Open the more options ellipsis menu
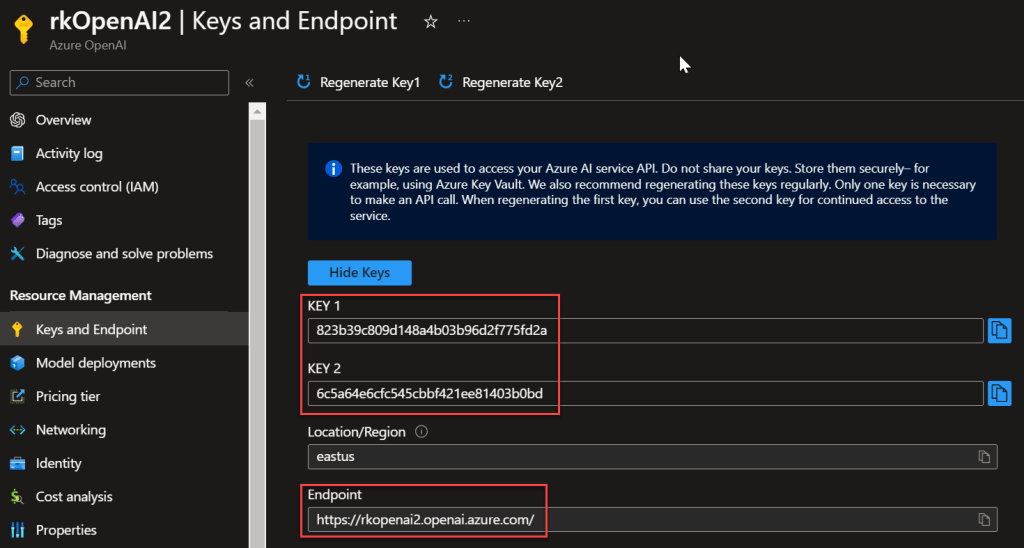1024x548 pixels. pos(463,21)
